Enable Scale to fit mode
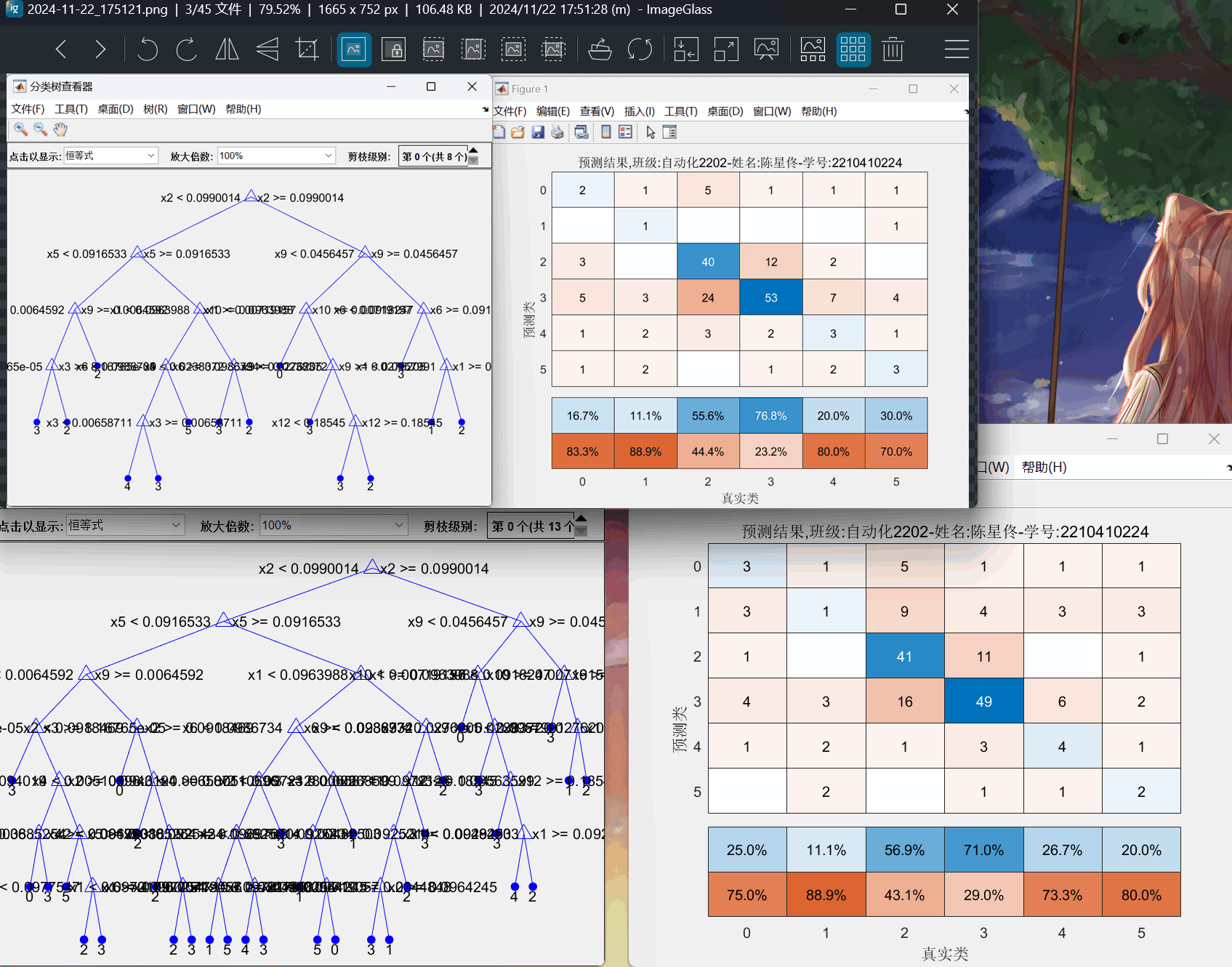 click(513, 49)
